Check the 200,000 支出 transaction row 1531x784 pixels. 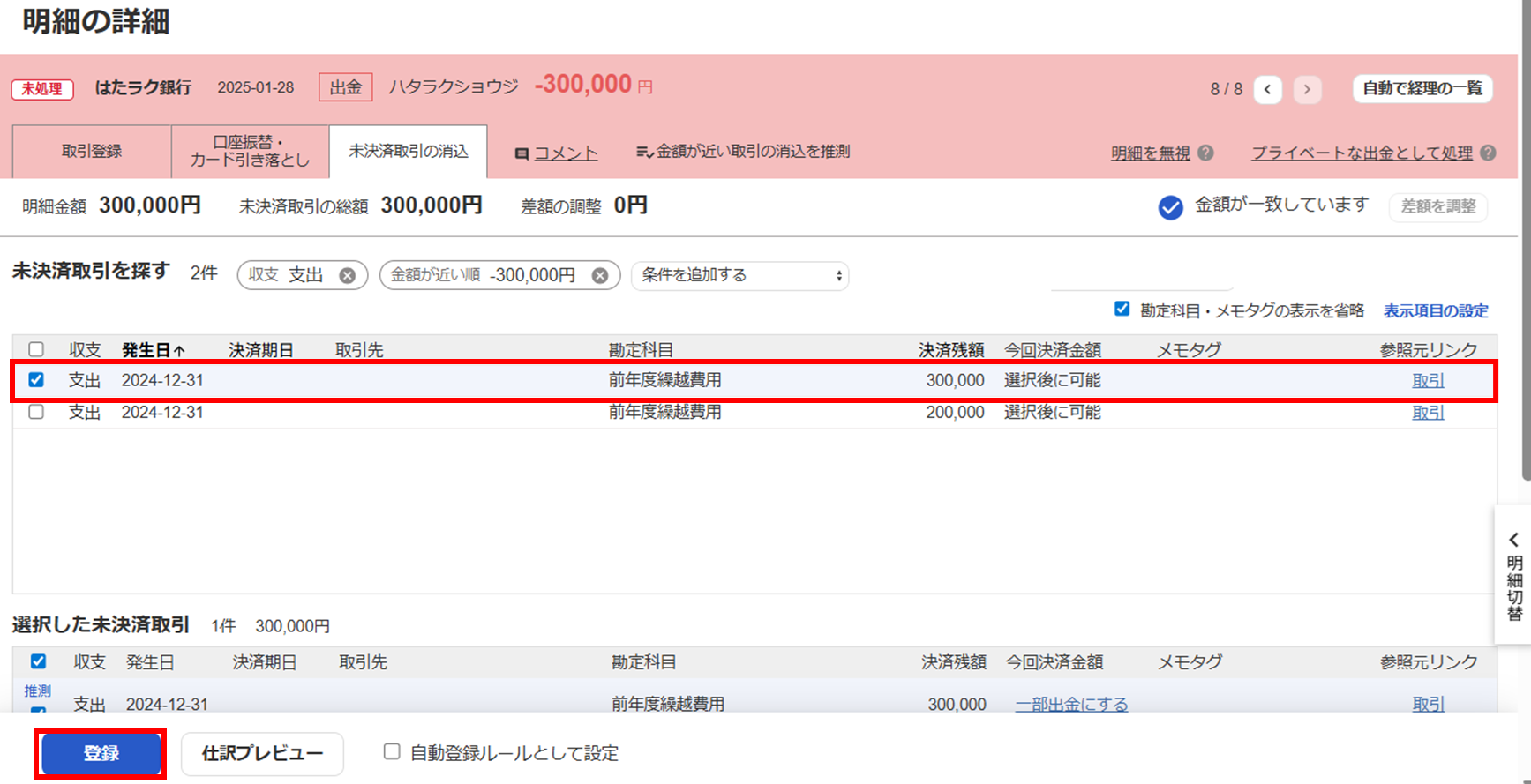pos(36,412)
